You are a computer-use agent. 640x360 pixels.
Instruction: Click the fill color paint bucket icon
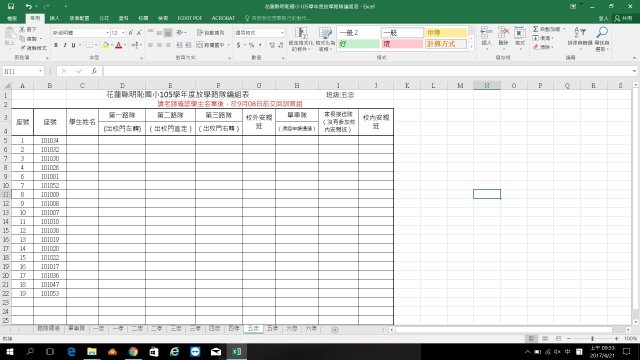106,45
